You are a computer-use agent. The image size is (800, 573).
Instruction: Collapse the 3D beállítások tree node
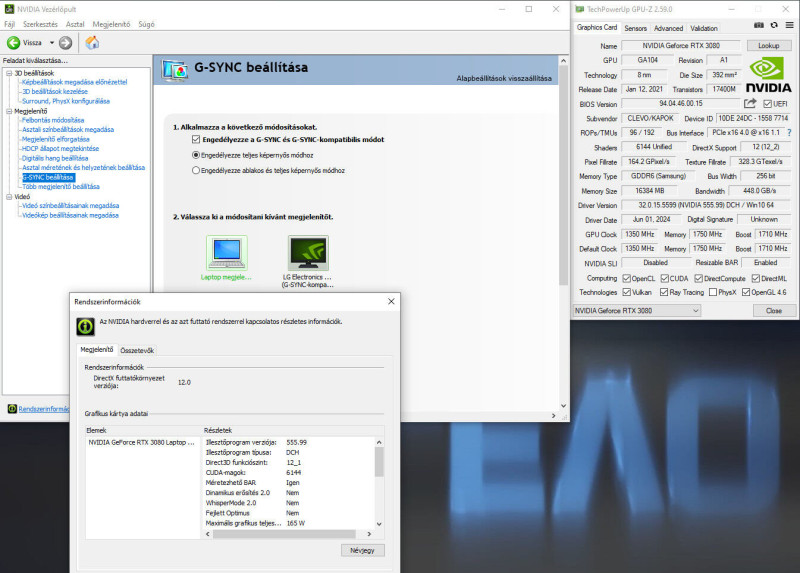9,73
